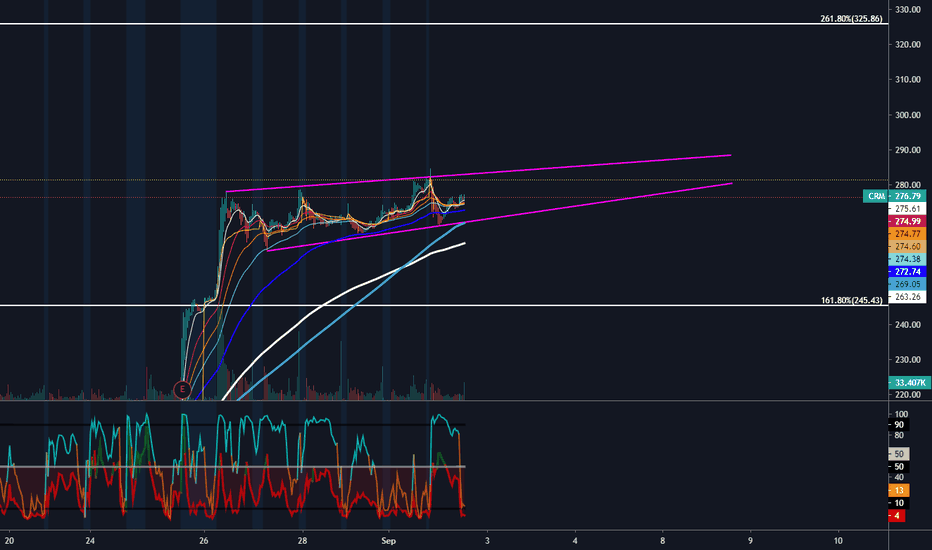Click the red 274.99 indicator label
The width and height of the screenshot is (932, 550).
907,221
